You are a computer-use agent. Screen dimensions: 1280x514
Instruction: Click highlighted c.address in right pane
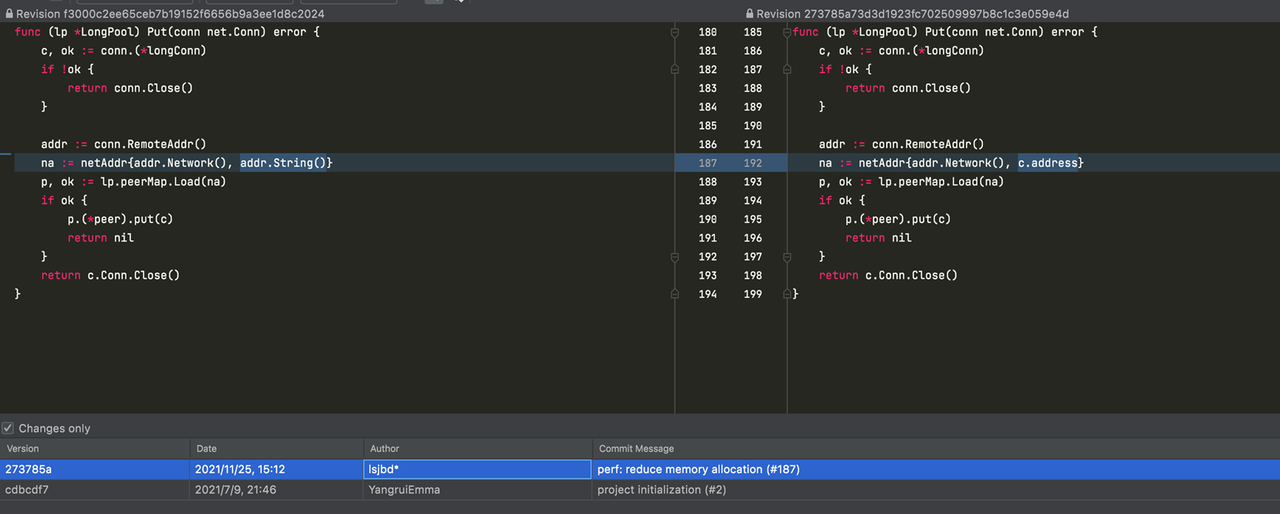click(x=1049, y=163)
